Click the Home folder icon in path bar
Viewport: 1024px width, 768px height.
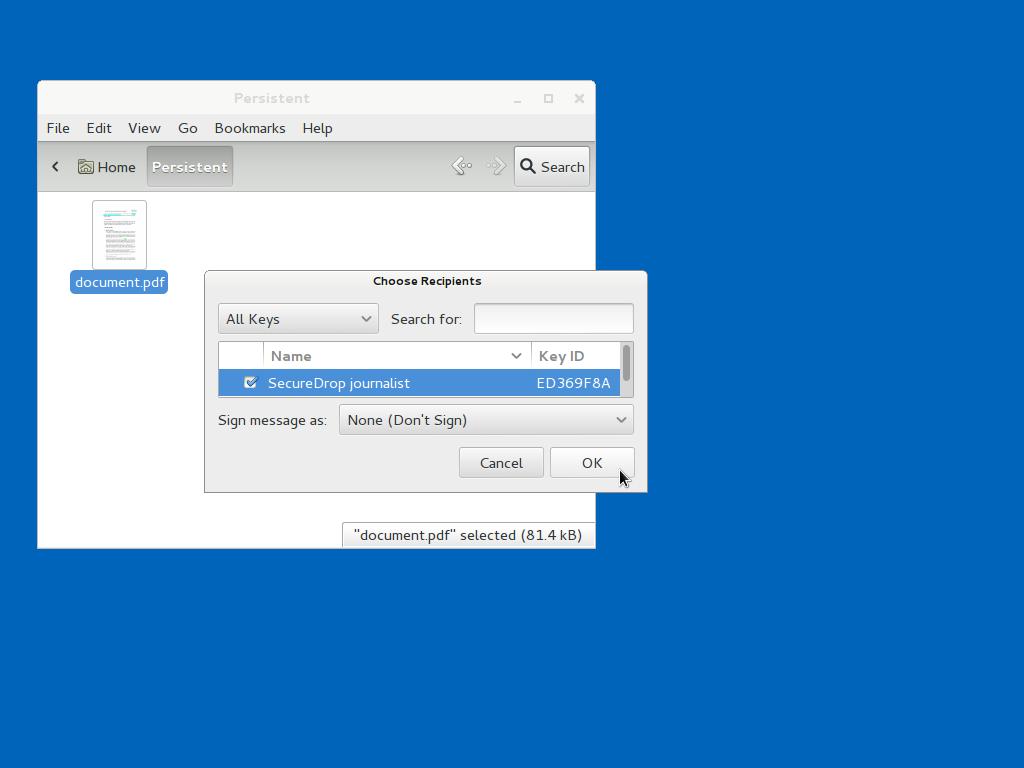pos(87,167)
